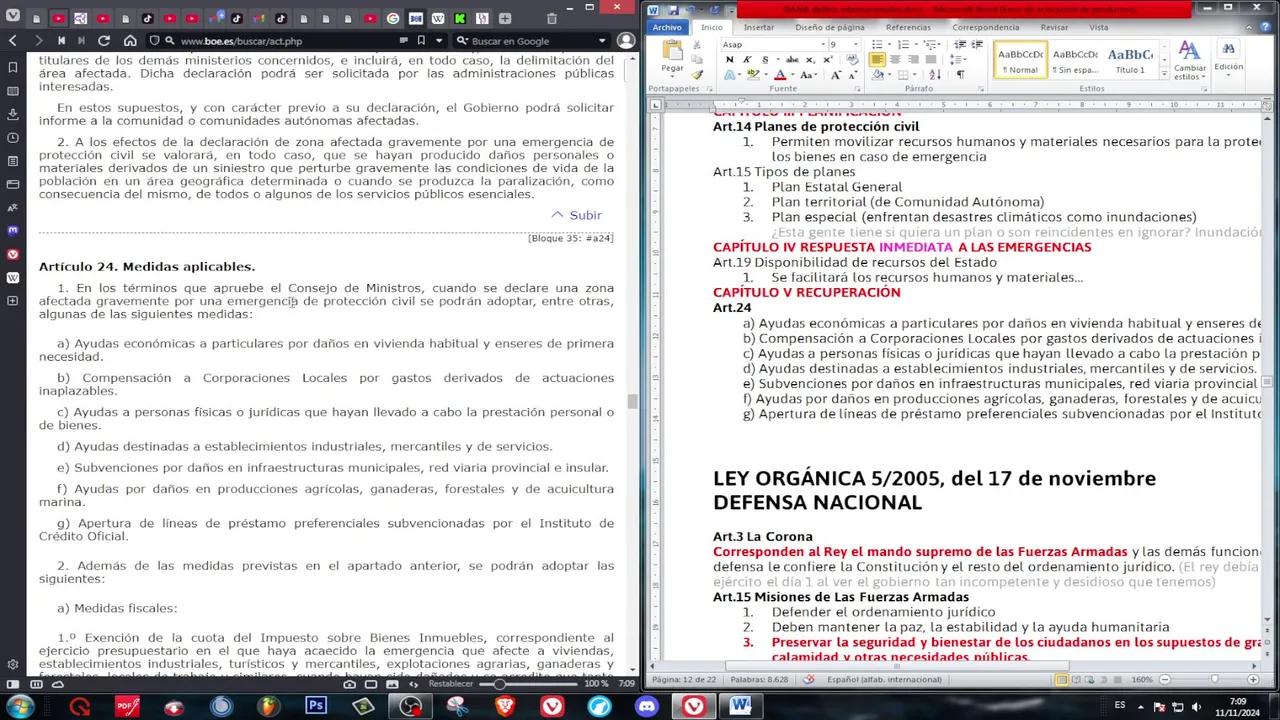Click the Word Paste (Pegar) button
Image resolution: width=1280 pixels, height=720 pixels.
click(672, 58)
